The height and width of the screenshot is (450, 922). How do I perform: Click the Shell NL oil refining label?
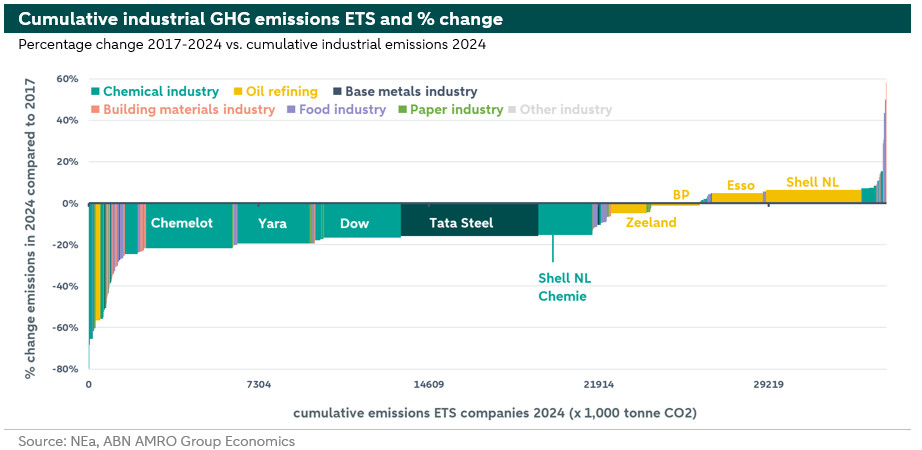pyautogui.click(x=813, y=182)
